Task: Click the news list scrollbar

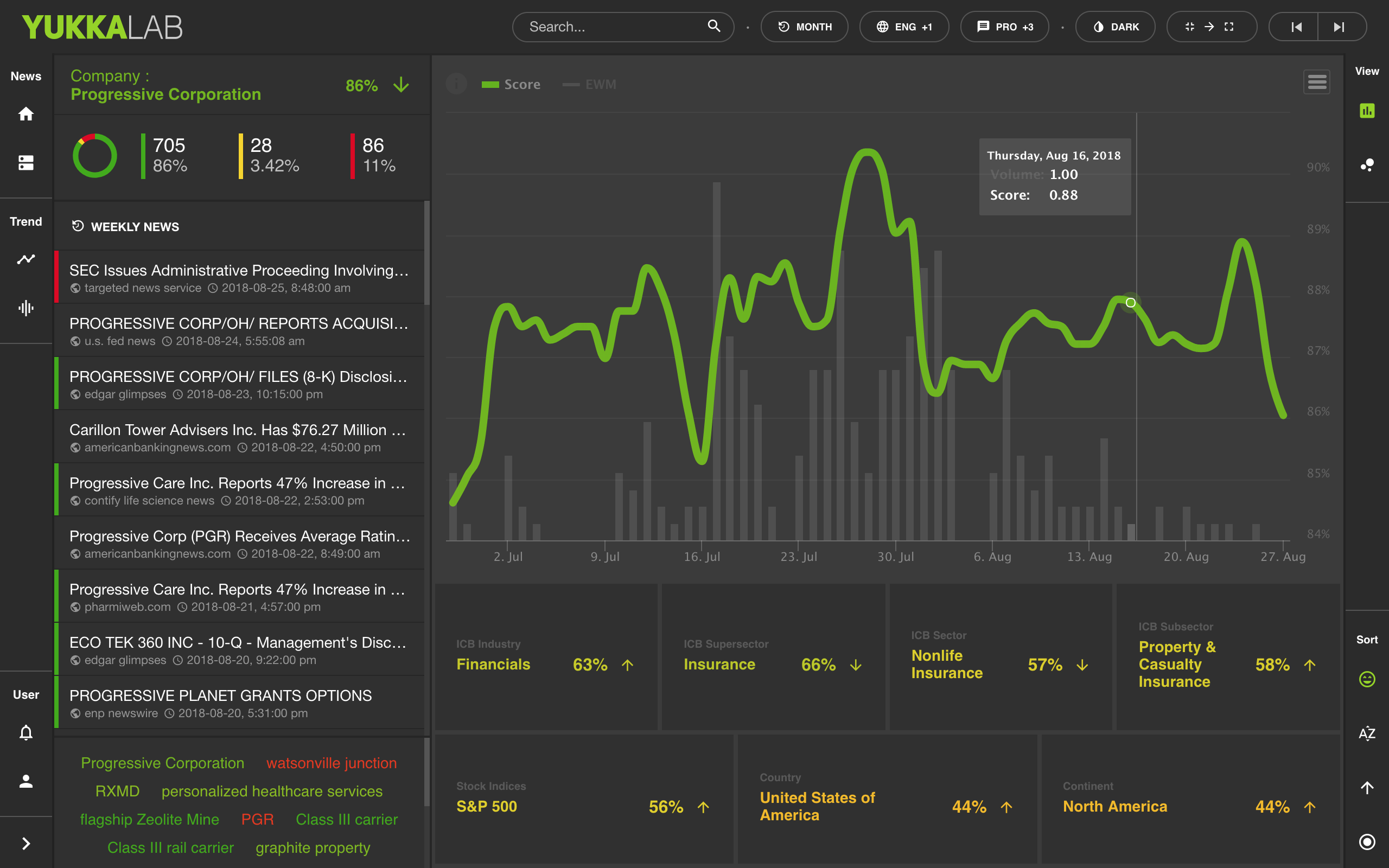Action: (427, 253)
